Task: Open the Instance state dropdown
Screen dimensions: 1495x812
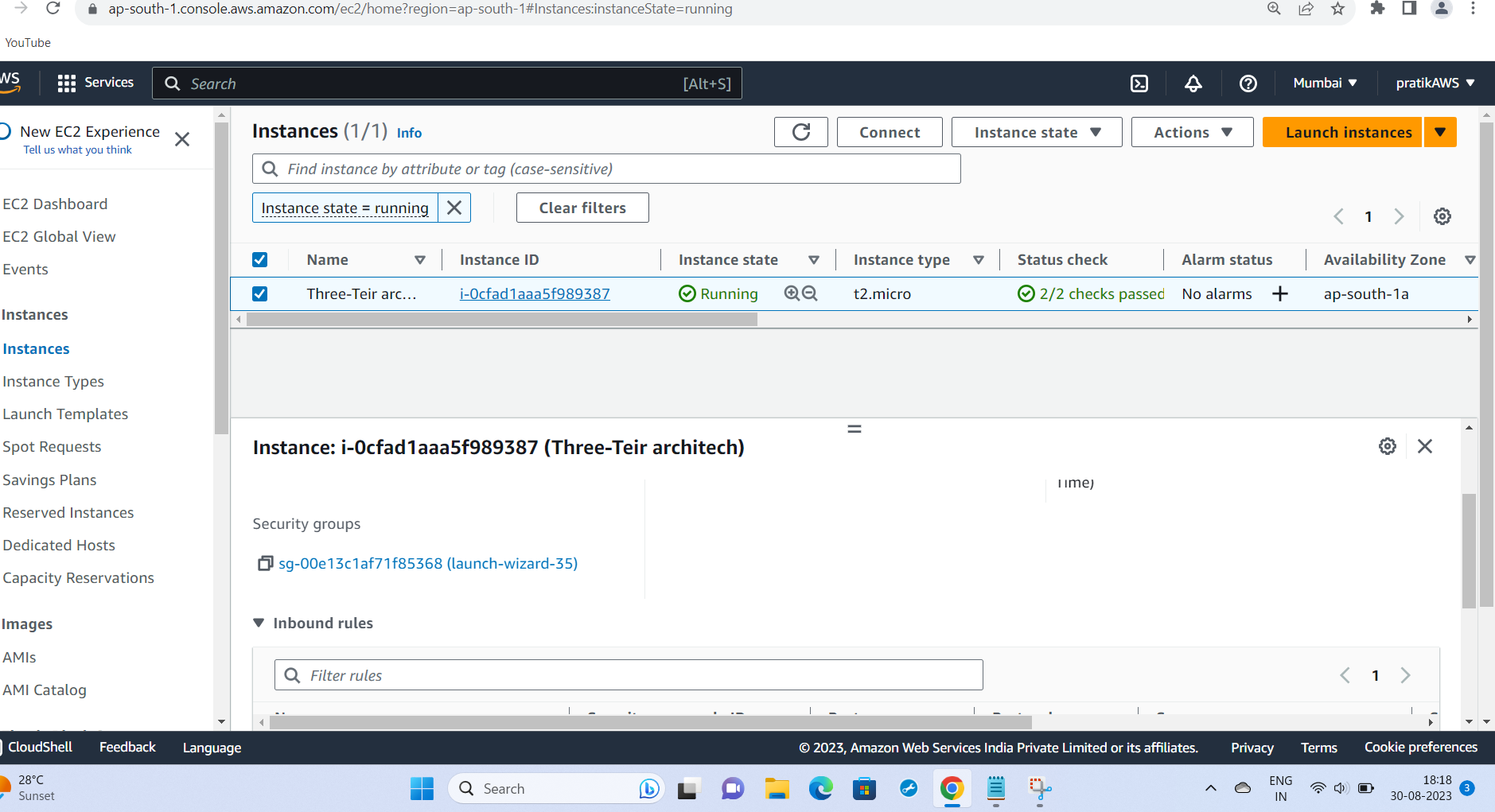Action: 1036,131
